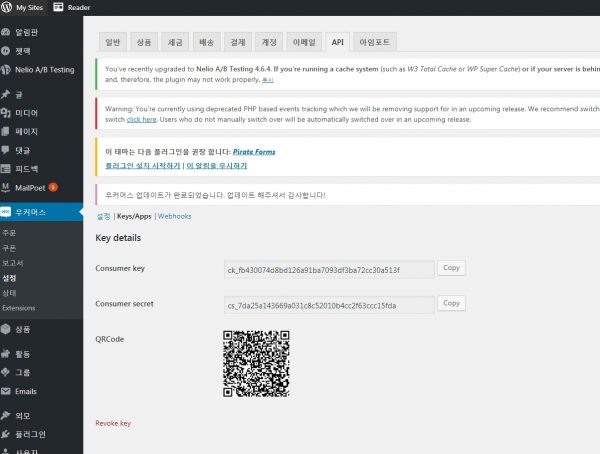Open the 상태 submenu item
The height and width of the screenshot is (454, 600).
tap(9, 293)
